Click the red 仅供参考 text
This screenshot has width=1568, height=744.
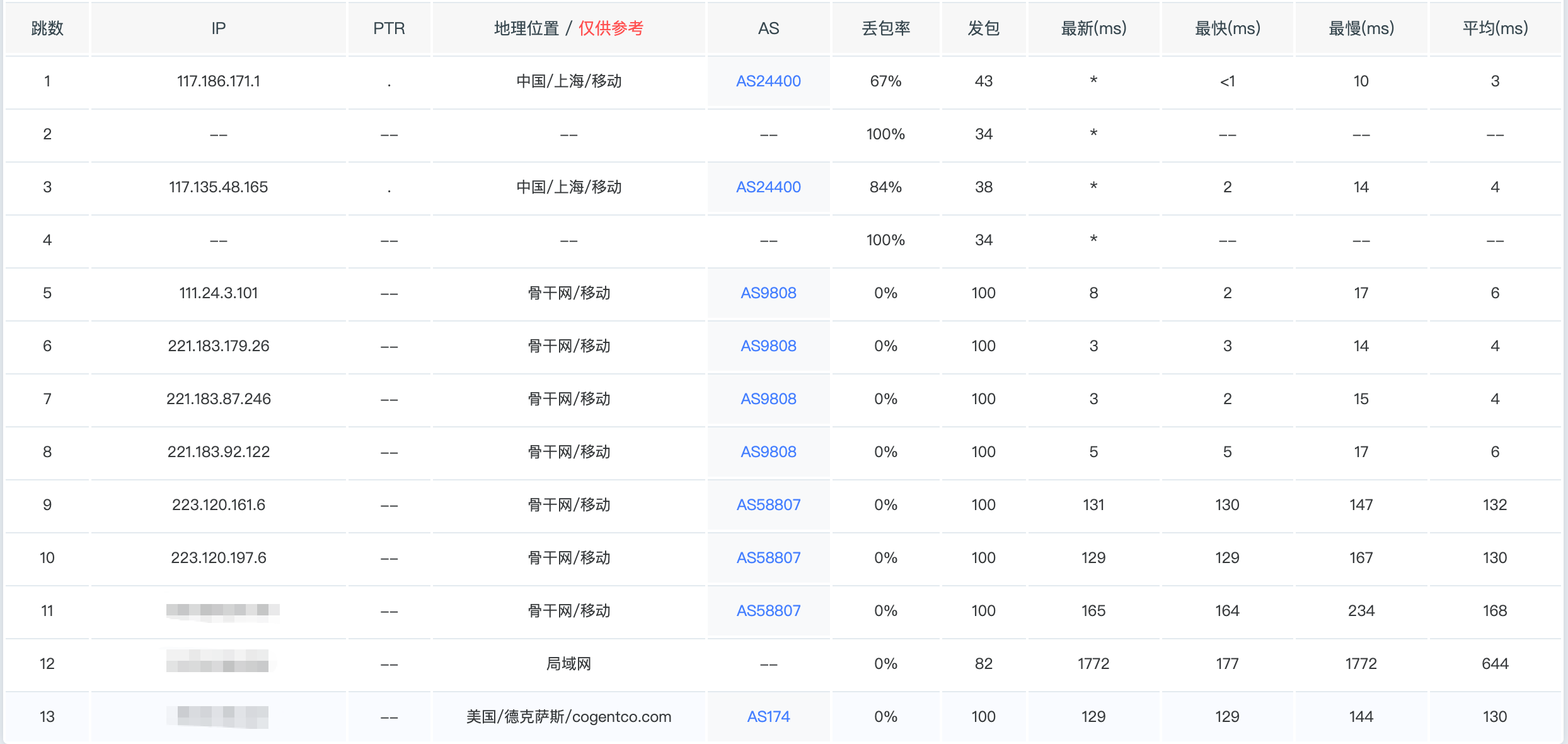tap(611, 28)
